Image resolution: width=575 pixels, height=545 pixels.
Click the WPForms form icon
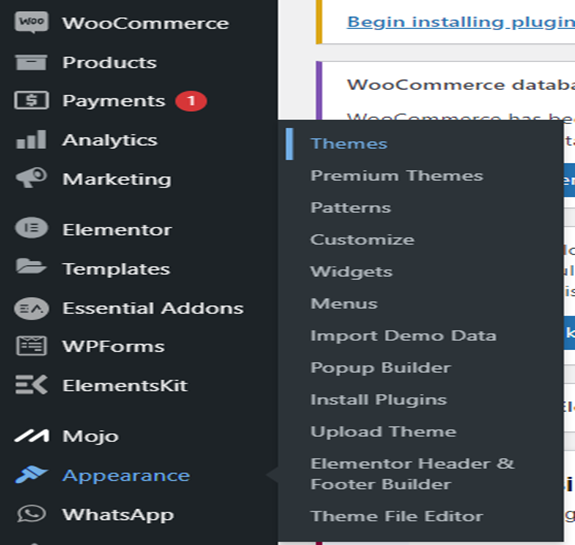click(31, 346)
